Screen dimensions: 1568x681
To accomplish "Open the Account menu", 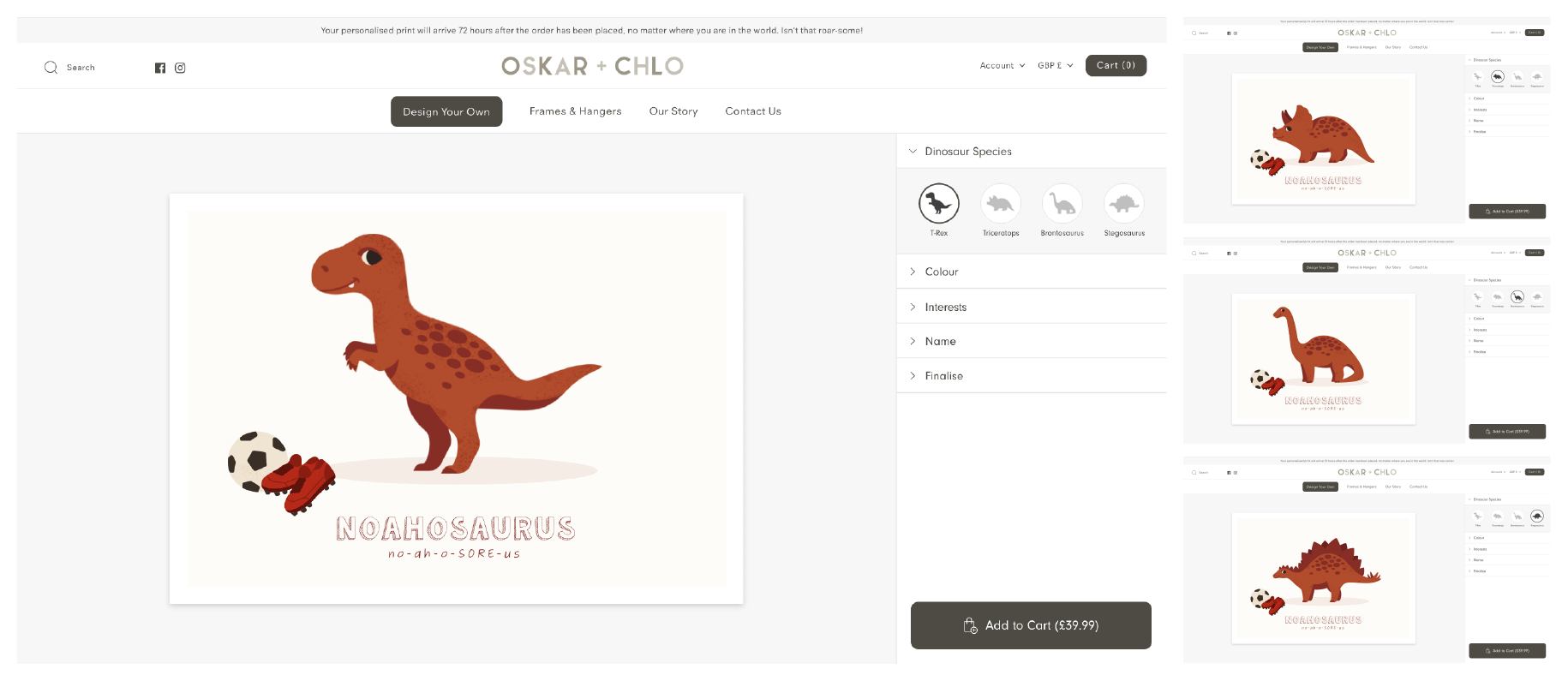I will pos(1001,65).
